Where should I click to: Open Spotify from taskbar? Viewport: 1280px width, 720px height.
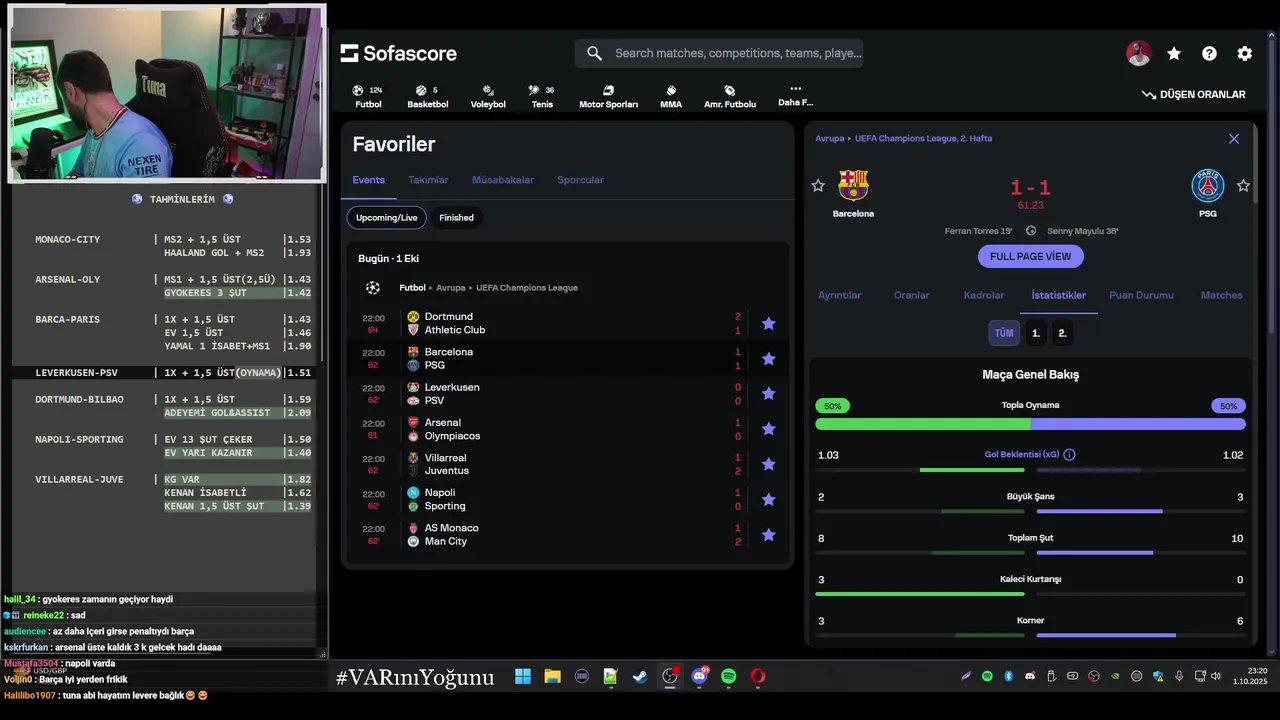point(729,677)
